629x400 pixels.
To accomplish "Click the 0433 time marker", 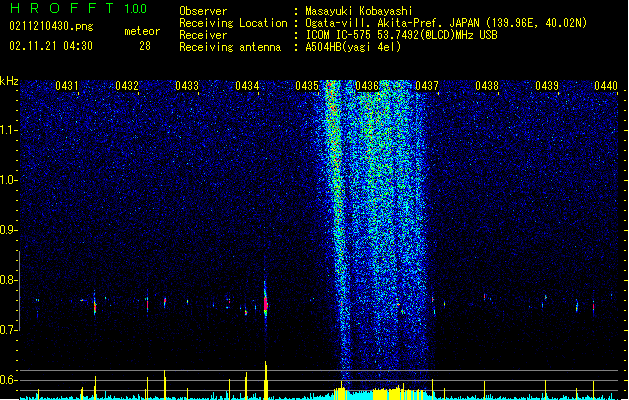I will 187,85.
